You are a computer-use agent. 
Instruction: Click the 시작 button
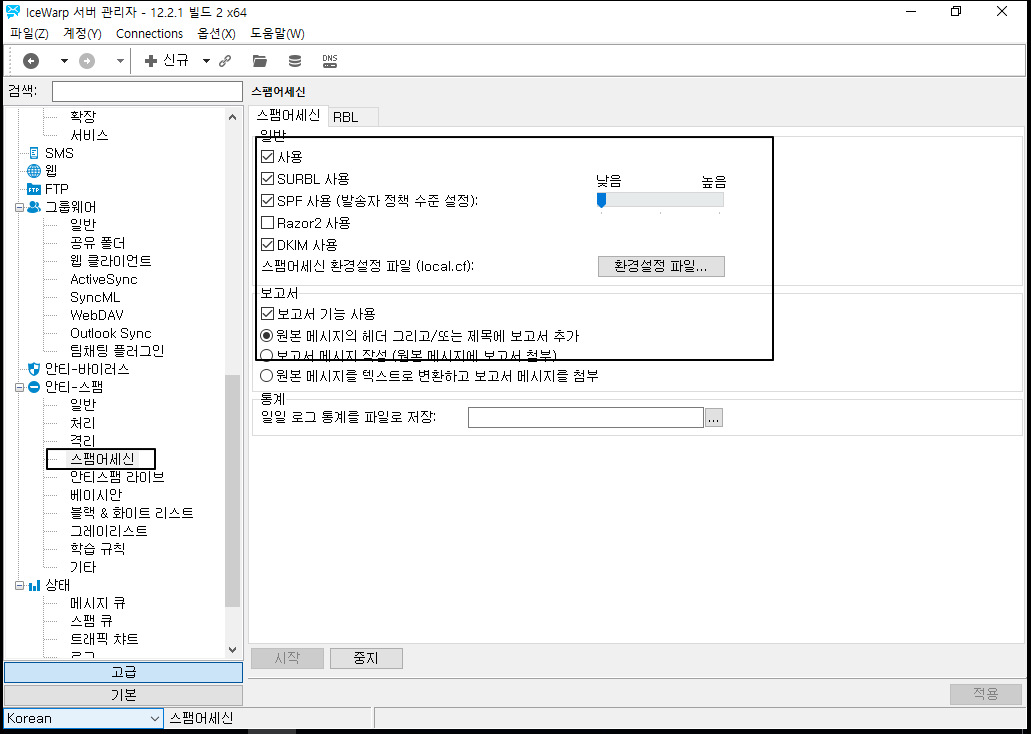click(x=287, y=658)
